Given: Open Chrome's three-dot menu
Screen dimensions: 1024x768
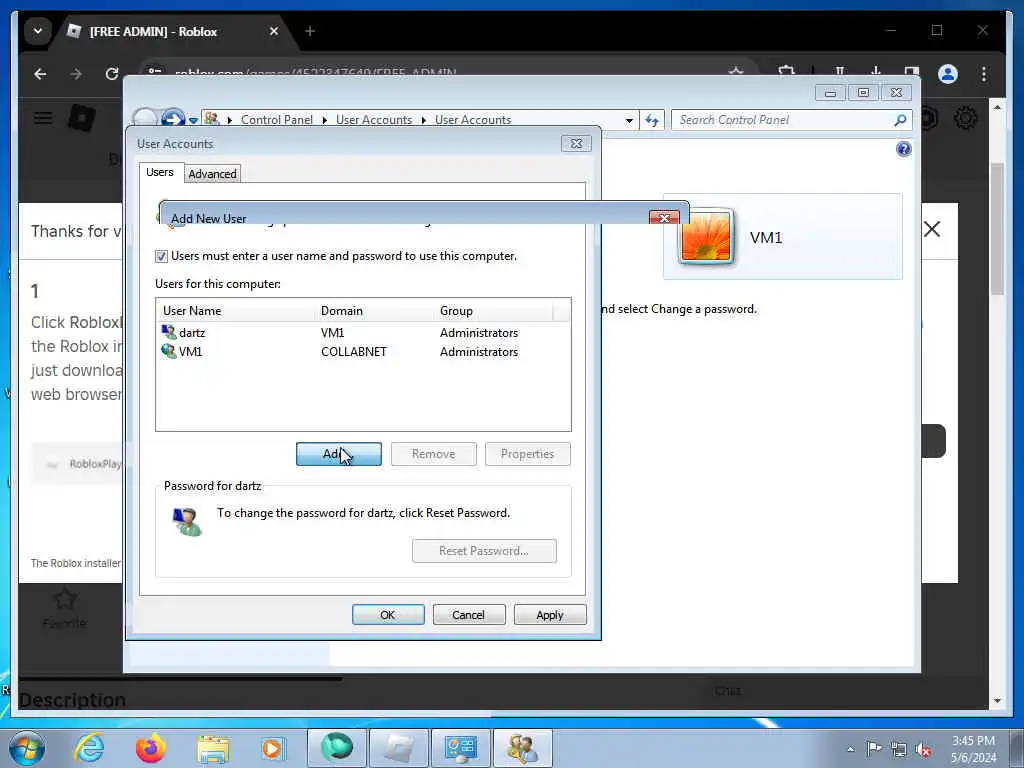Looking at the screenshot, I should [x=984, y=74].
